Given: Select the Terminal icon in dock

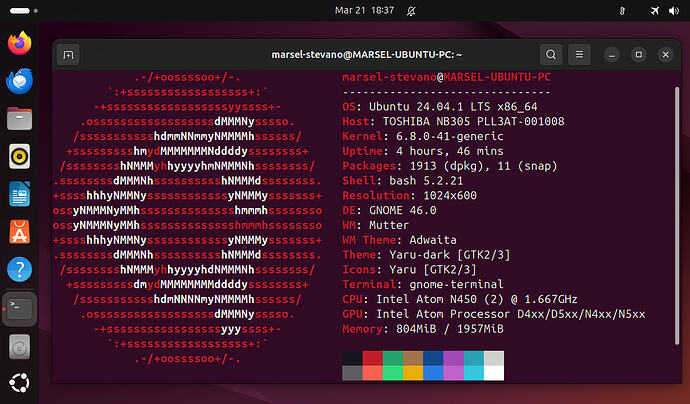Looking at the screenshot, I should (x=19, y=309).
